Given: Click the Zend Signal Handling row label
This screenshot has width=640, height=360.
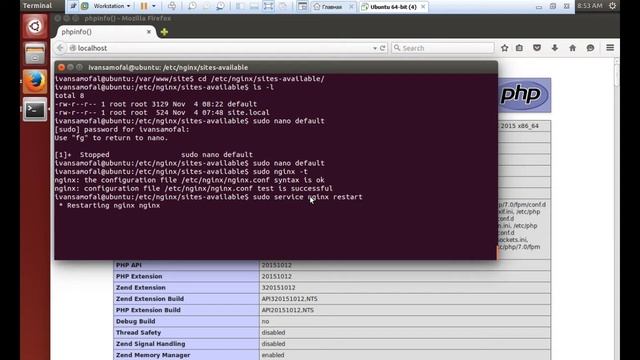Looking at the screenshot, I should coord(151,344).
